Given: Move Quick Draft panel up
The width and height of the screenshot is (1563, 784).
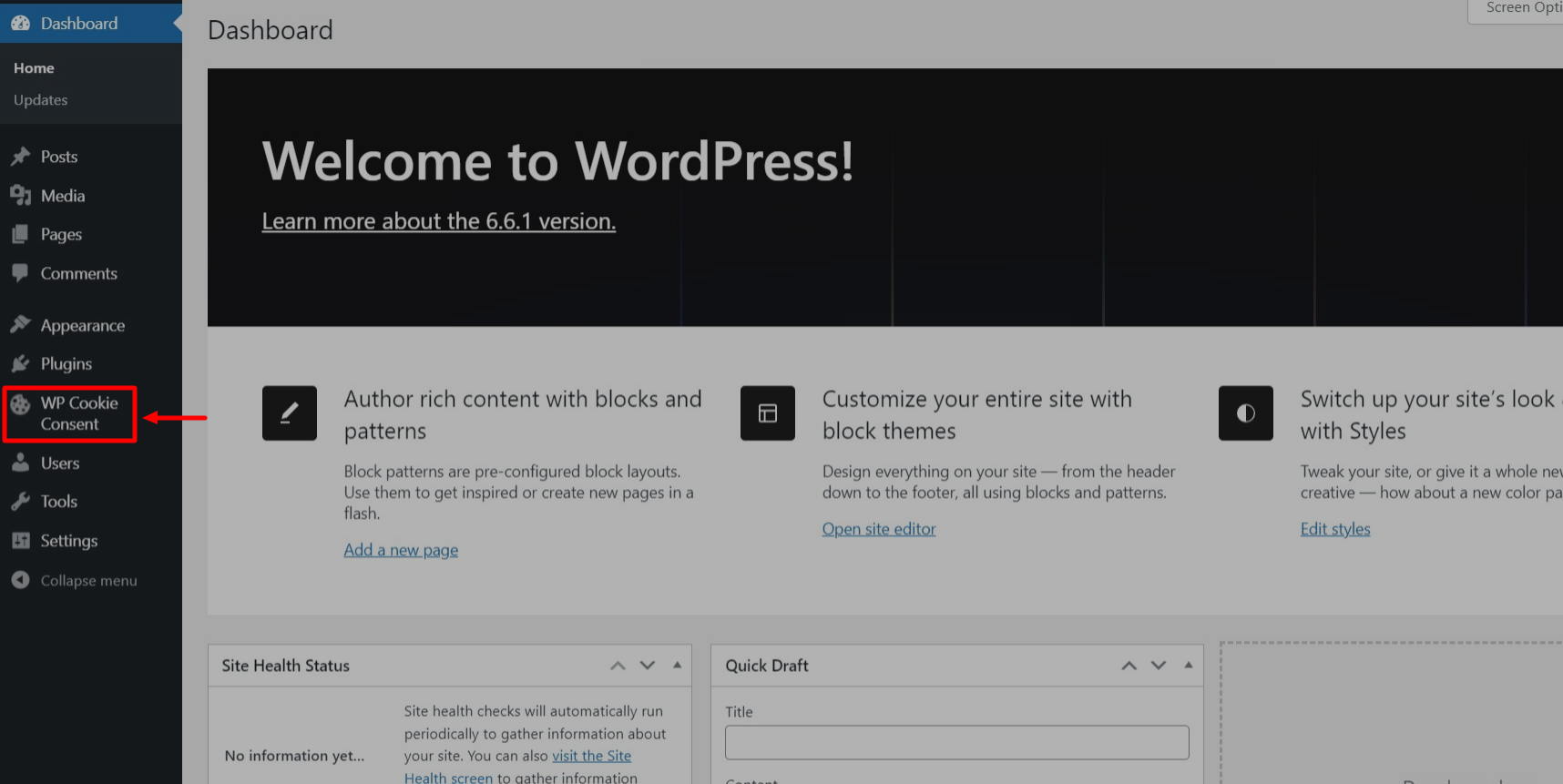Looking at the screenshot, I should tap(1129, 666).
